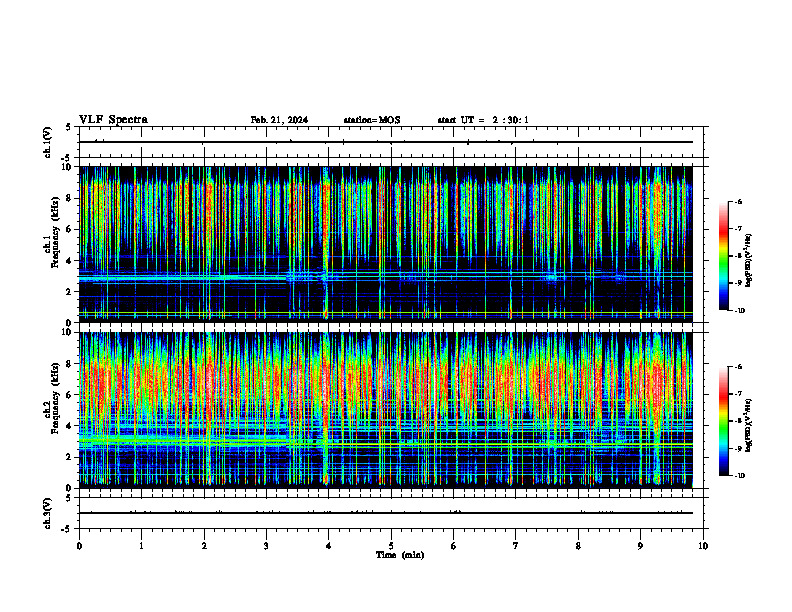Click the "5" minute tick label on time axis
Image resolution: width=792 pixels, height=612 pixels.
pos(391,546)
